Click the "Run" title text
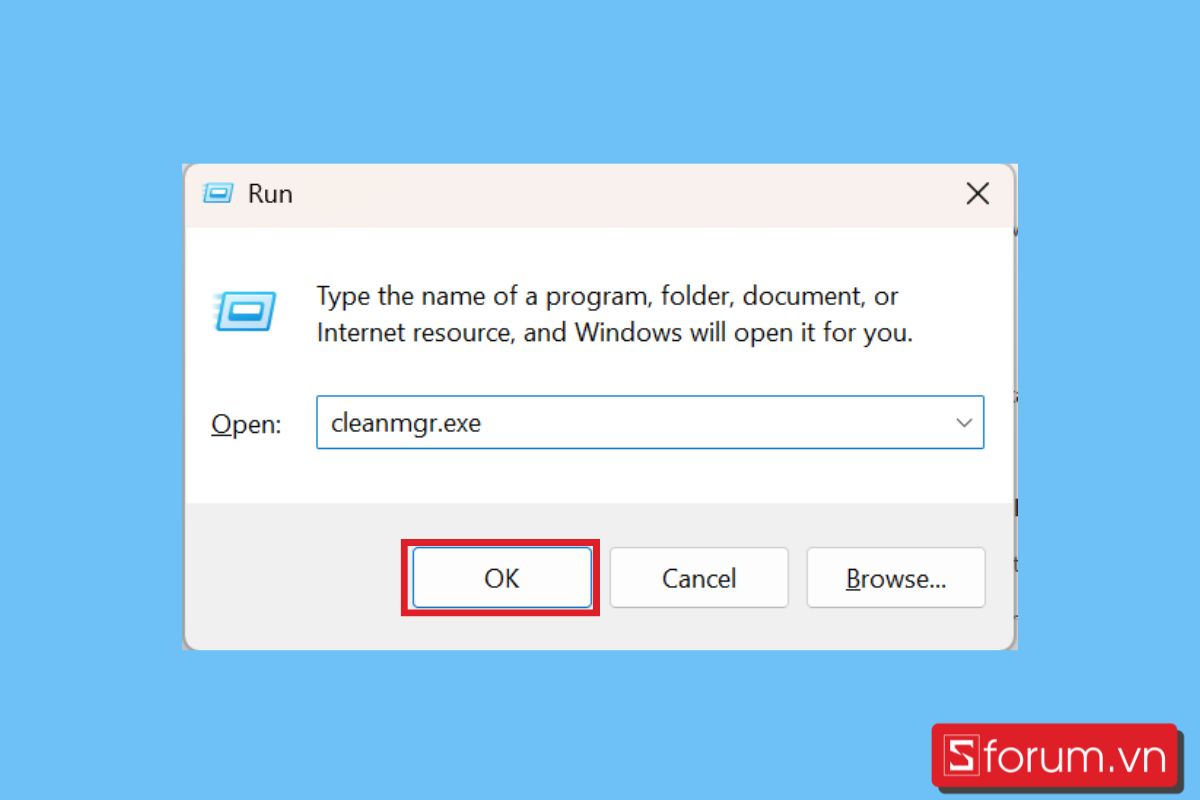1200x800 pixels. click(x=270, y=193)
